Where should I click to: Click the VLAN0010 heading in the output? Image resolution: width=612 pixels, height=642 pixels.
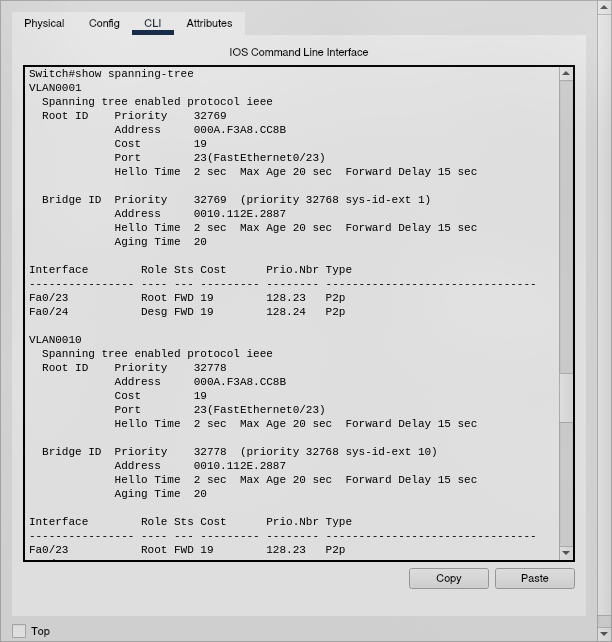coord(55,340)
